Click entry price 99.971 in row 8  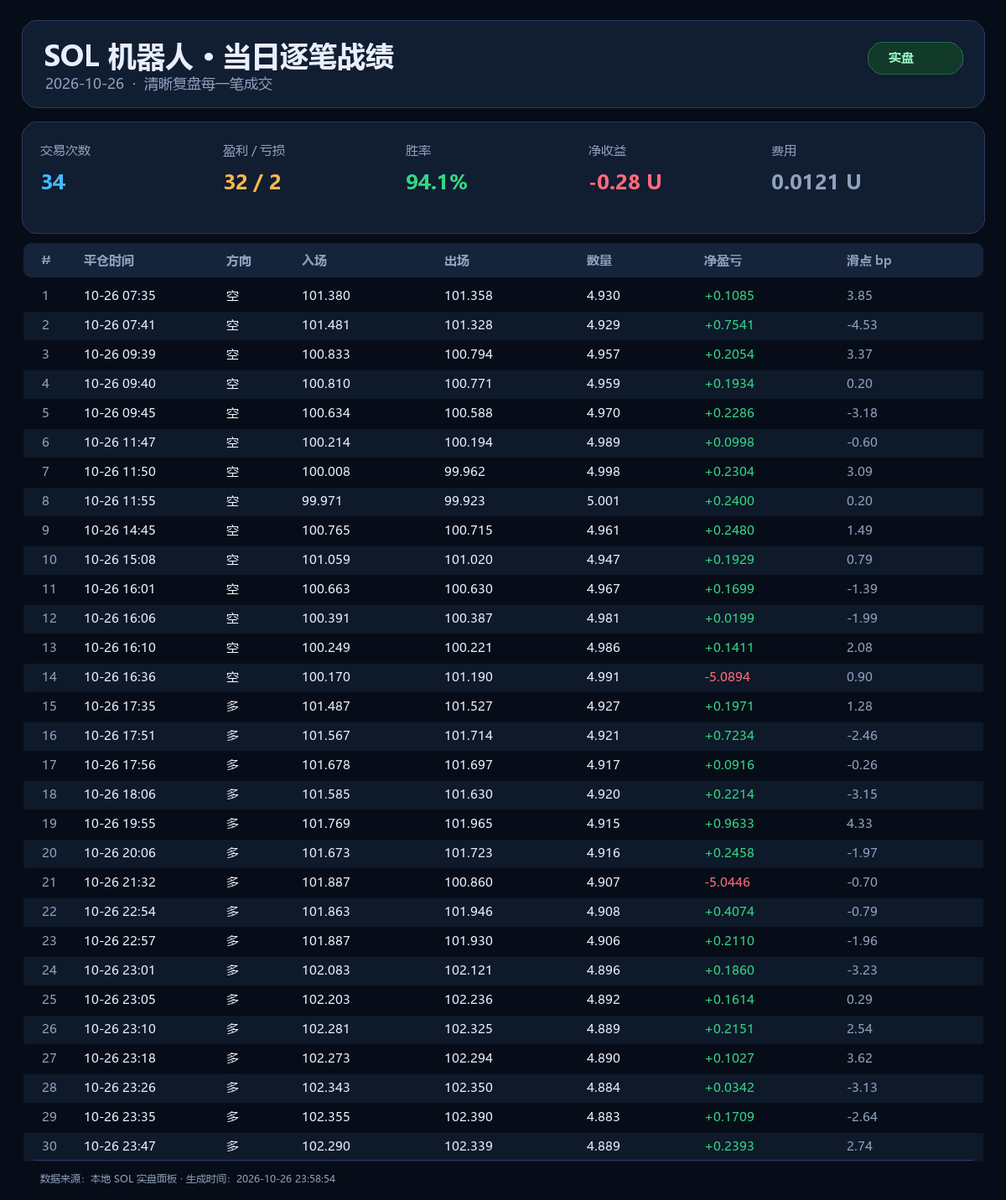click(x=322, y=501)
